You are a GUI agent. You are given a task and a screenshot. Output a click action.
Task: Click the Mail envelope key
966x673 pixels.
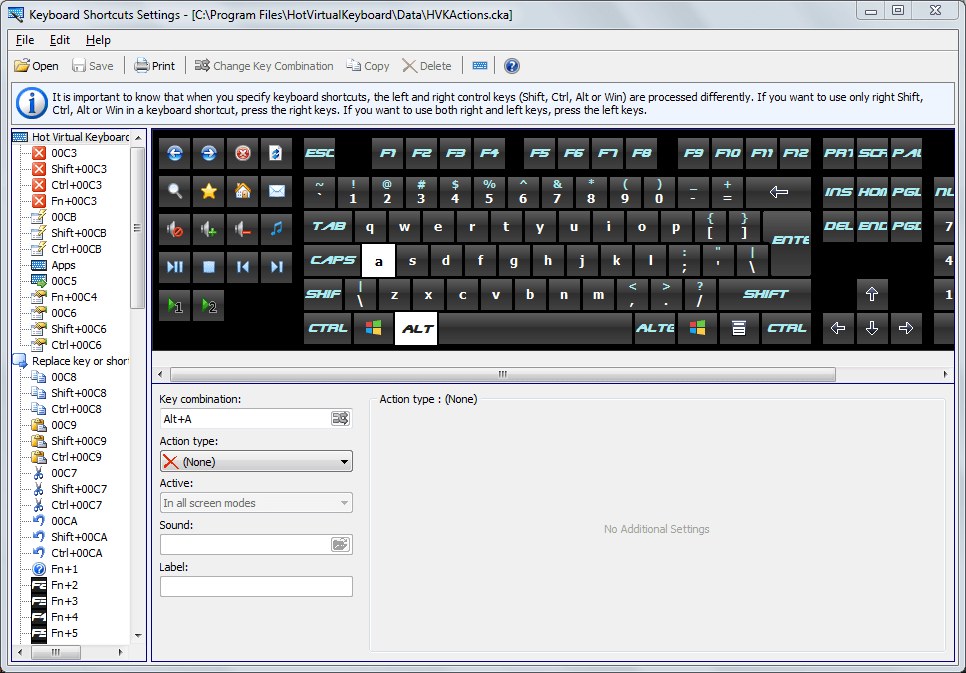277,192
